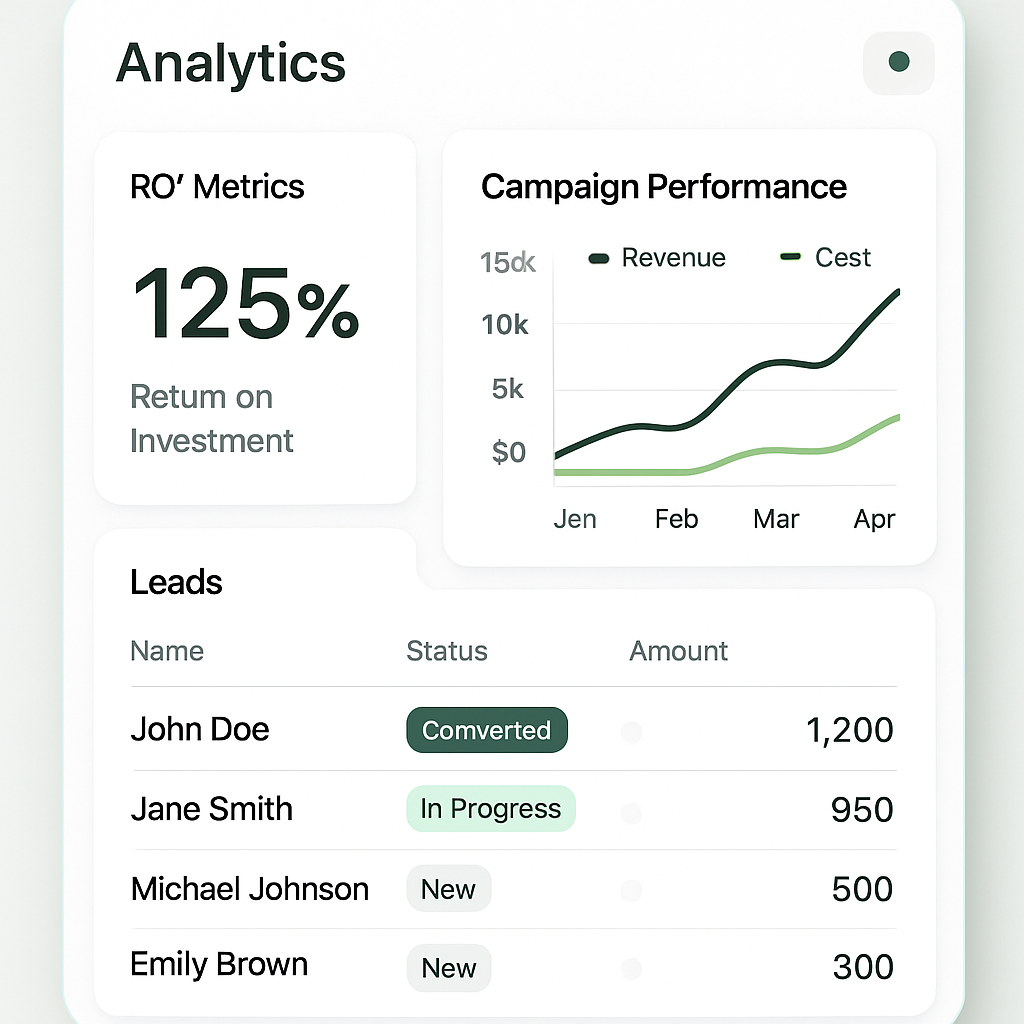Select the Revenue legend marker
Viewport: 1024px width, 1024px height.
[597, 258]
